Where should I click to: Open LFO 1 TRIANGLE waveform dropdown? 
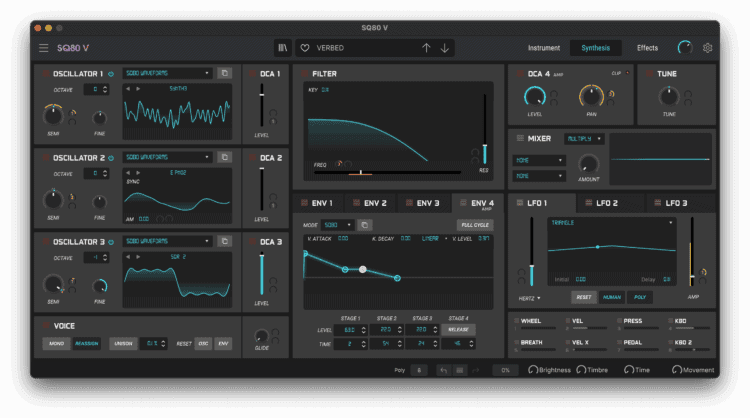(612, 223)
